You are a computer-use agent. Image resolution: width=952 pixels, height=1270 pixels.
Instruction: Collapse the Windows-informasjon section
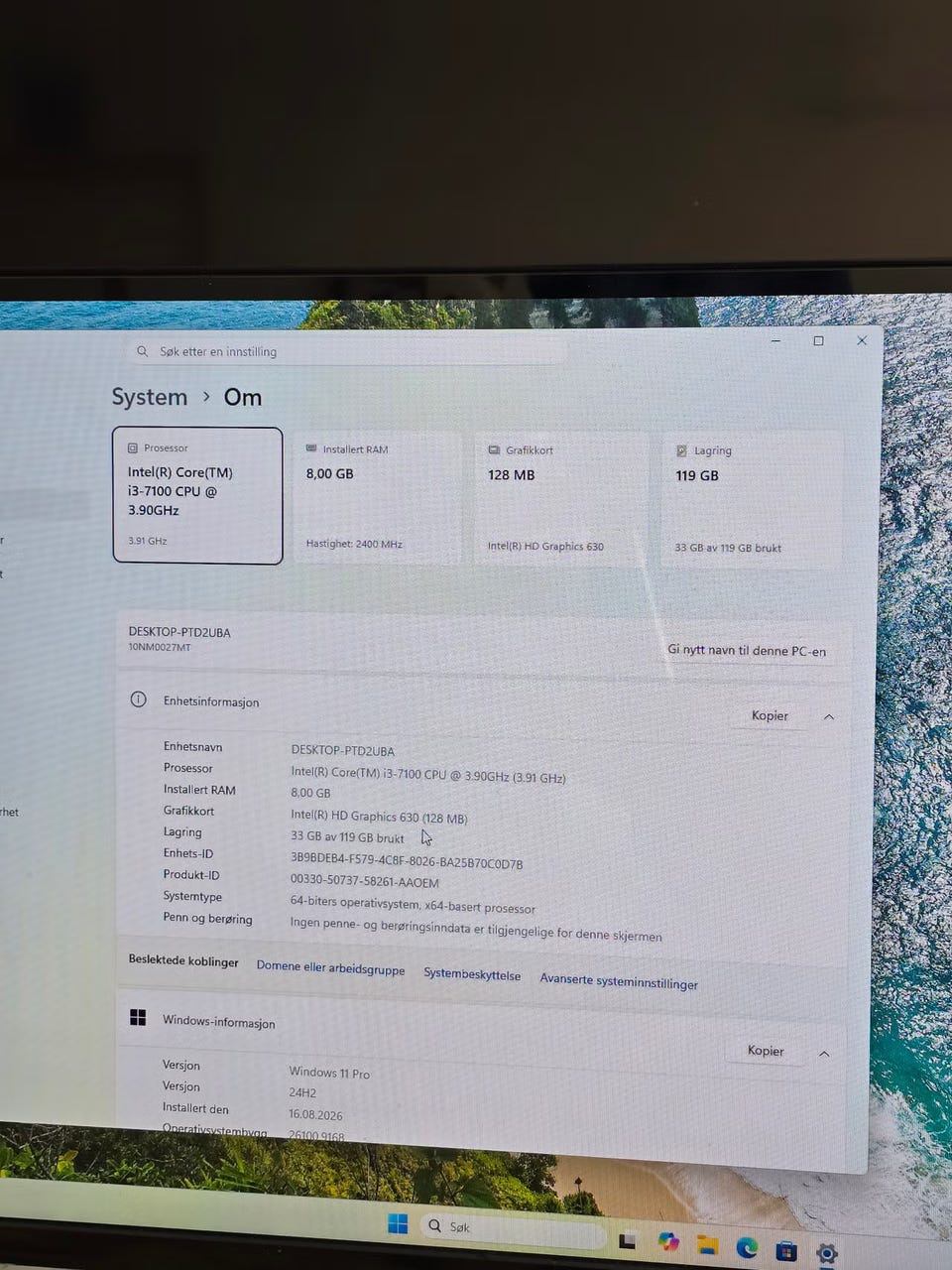tap(824, 1054)
